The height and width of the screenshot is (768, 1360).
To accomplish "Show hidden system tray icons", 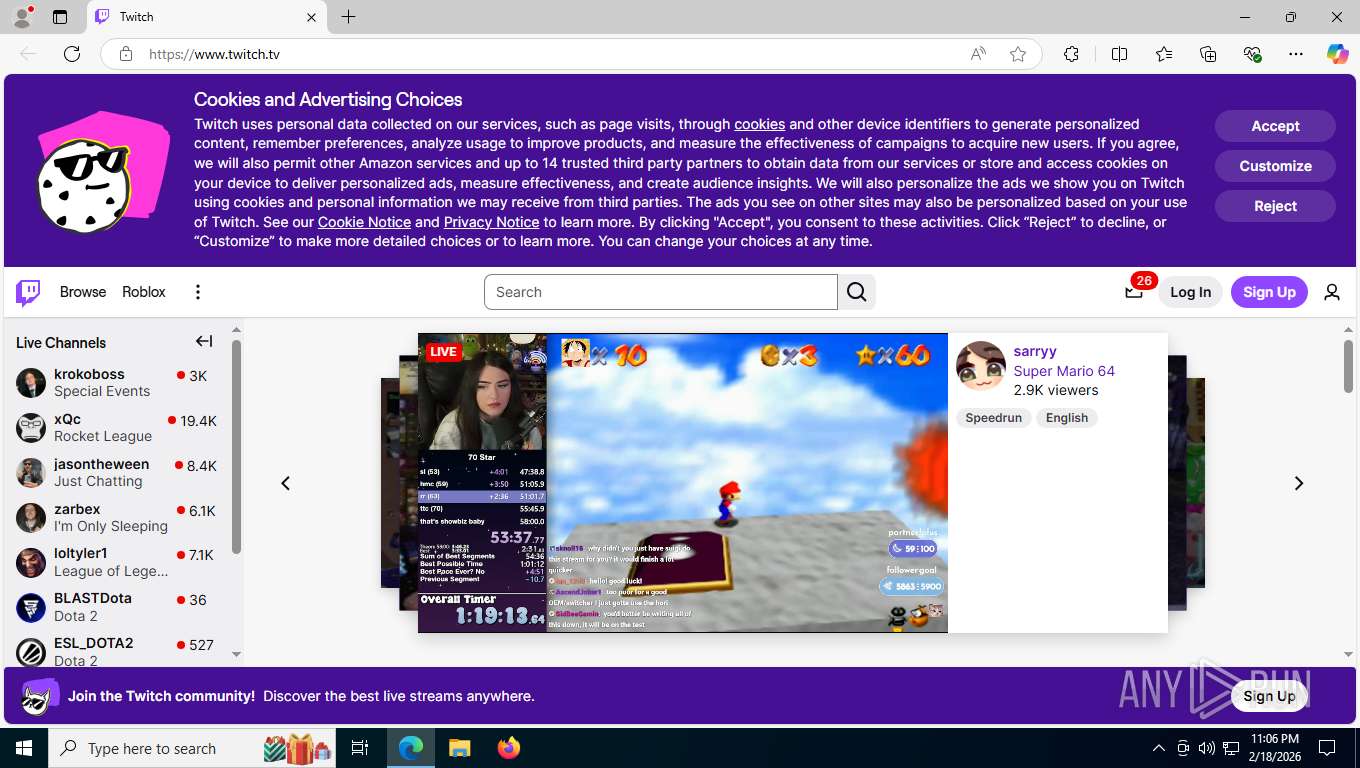I will [1159, 748].
